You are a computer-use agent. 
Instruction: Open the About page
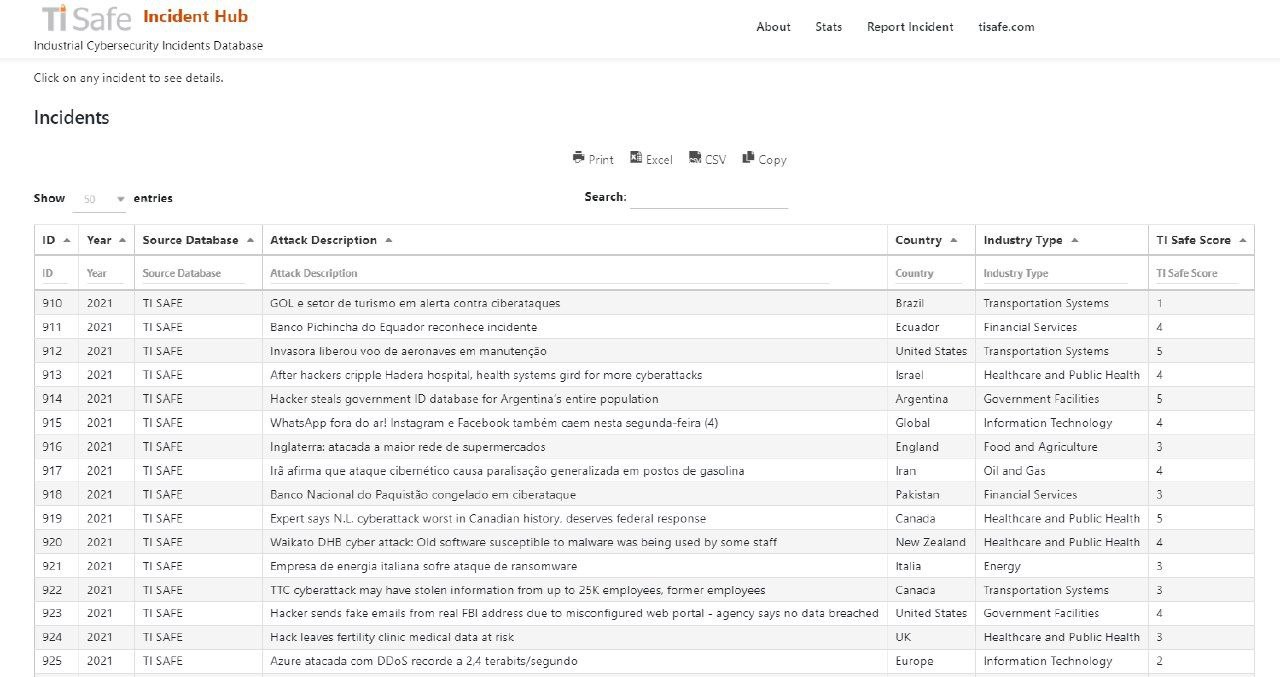773,27
